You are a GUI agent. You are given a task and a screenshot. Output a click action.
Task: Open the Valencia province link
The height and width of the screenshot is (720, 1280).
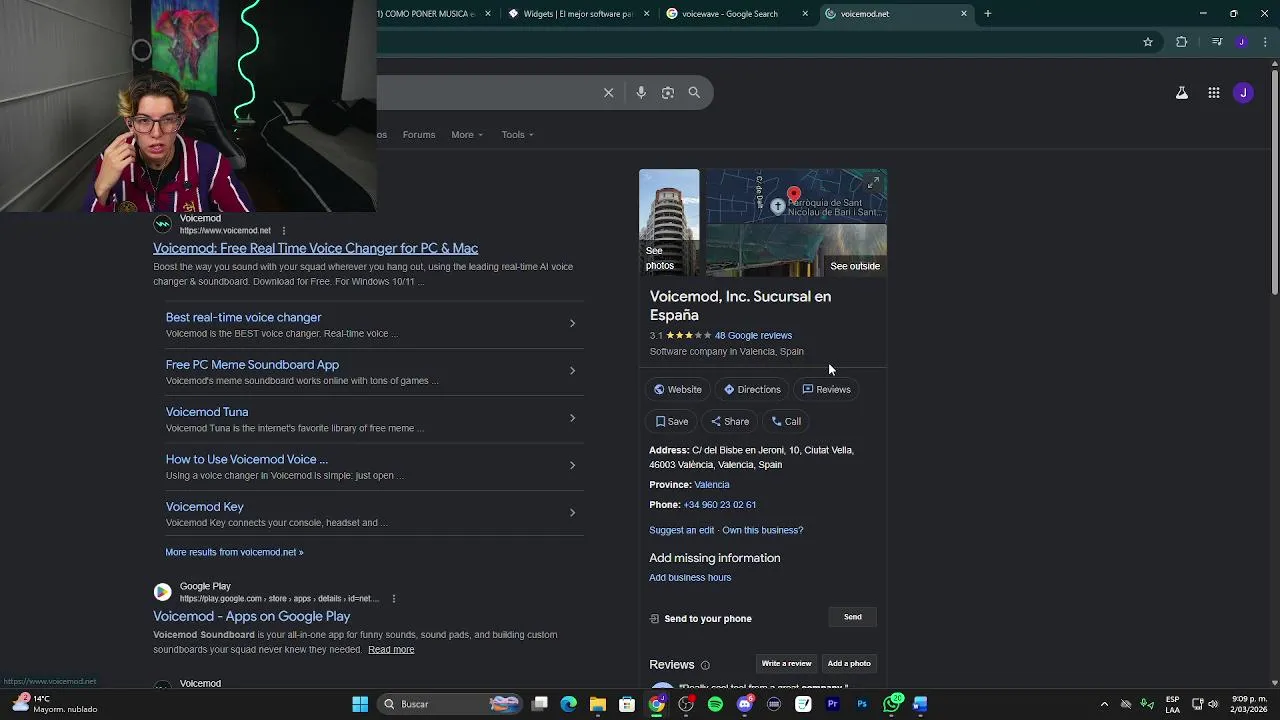712,485
